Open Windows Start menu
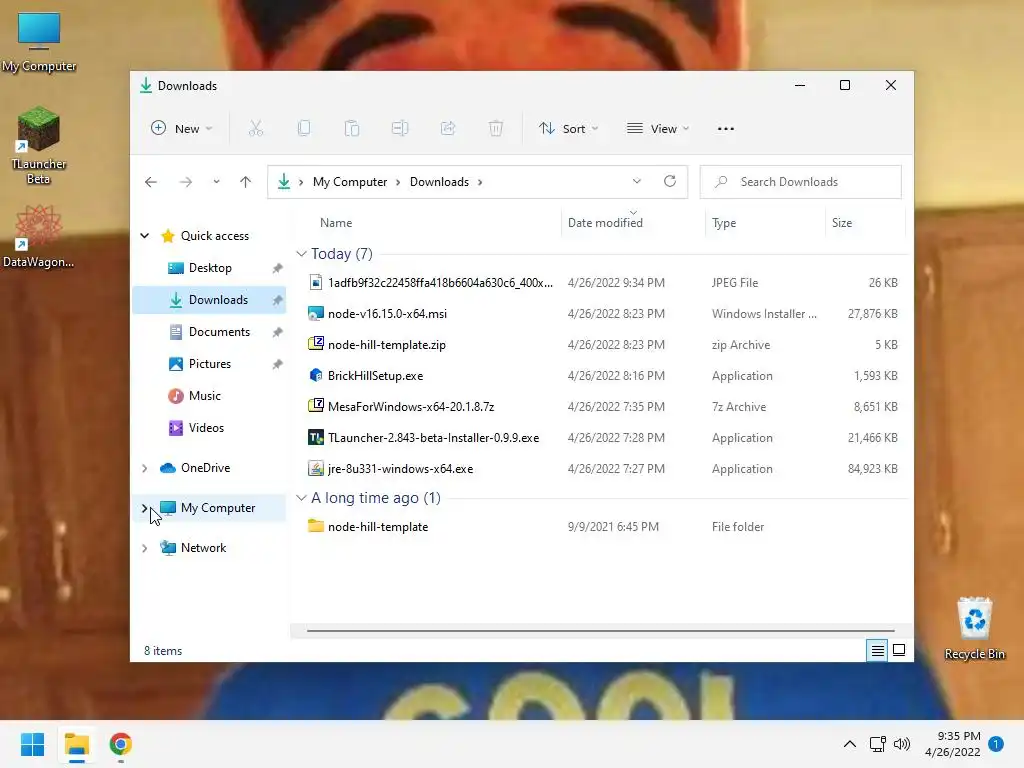The height and width of the screenshot is (768, 1024). (x=33, y=744)
